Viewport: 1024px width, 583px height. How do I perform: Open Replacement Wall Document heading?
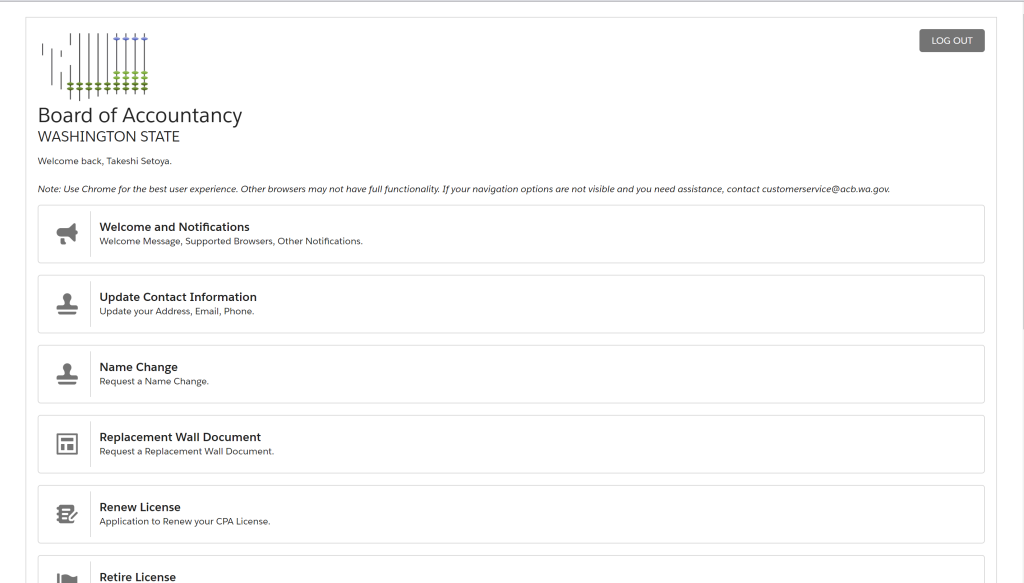click(180, 437)
